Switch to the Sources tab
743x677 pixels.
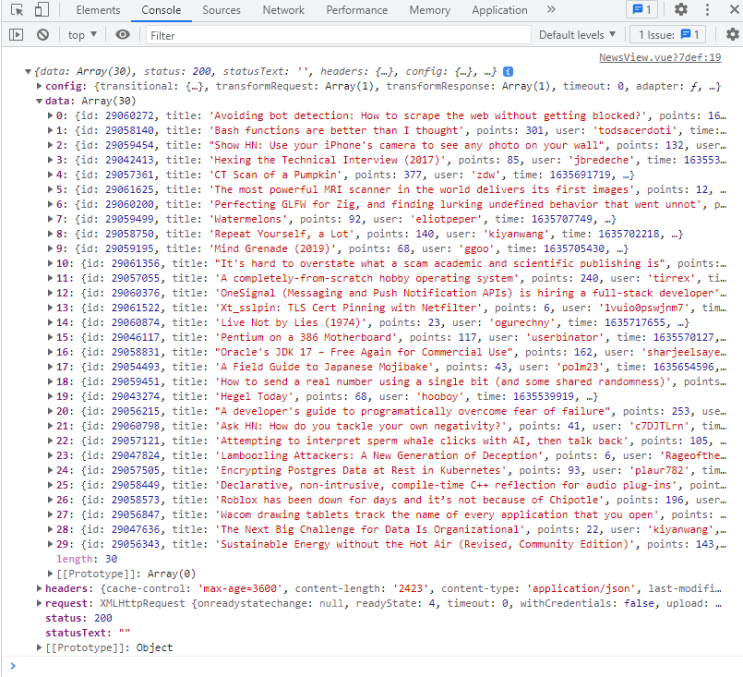coord(221,10)
